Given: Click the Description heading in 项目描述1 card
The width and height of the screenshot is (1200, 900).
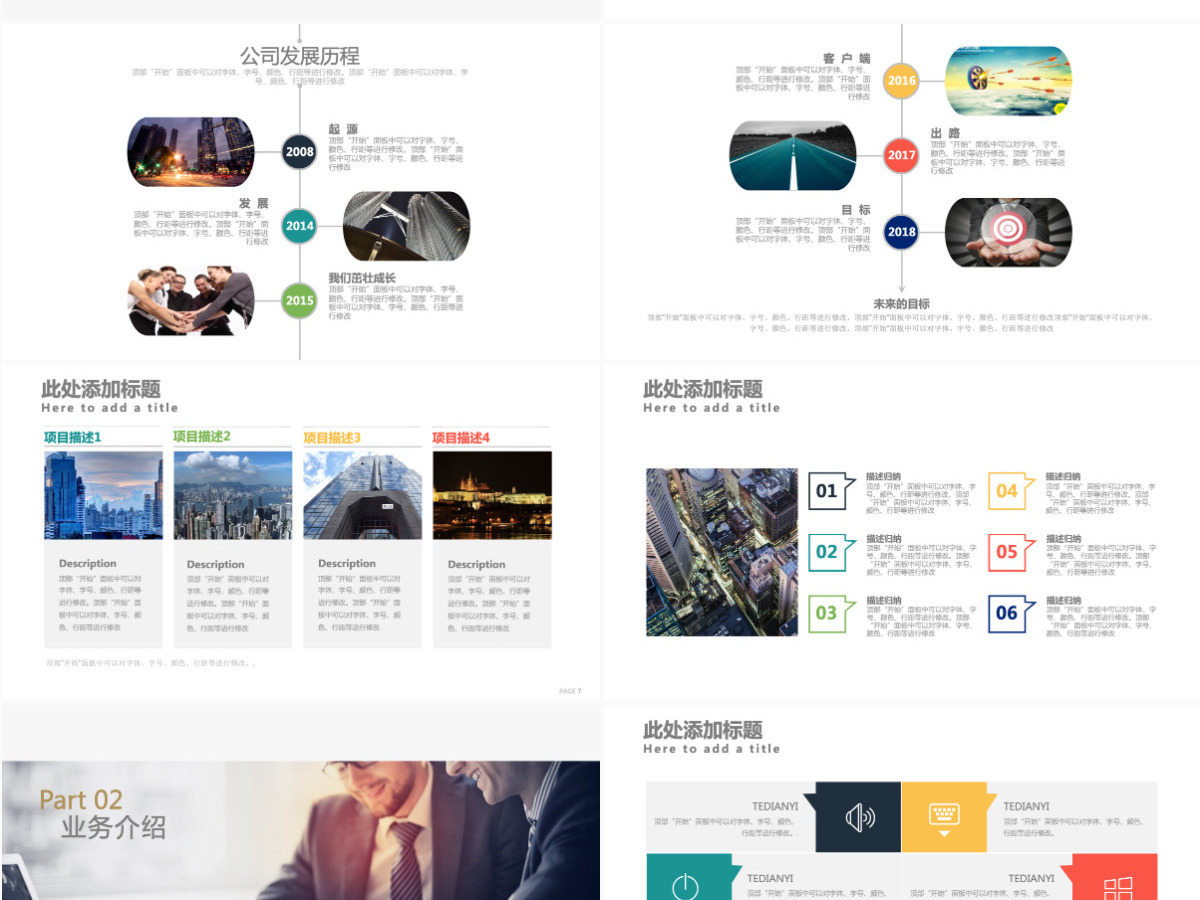Looking at the screenshot, I should click(88, 564).
